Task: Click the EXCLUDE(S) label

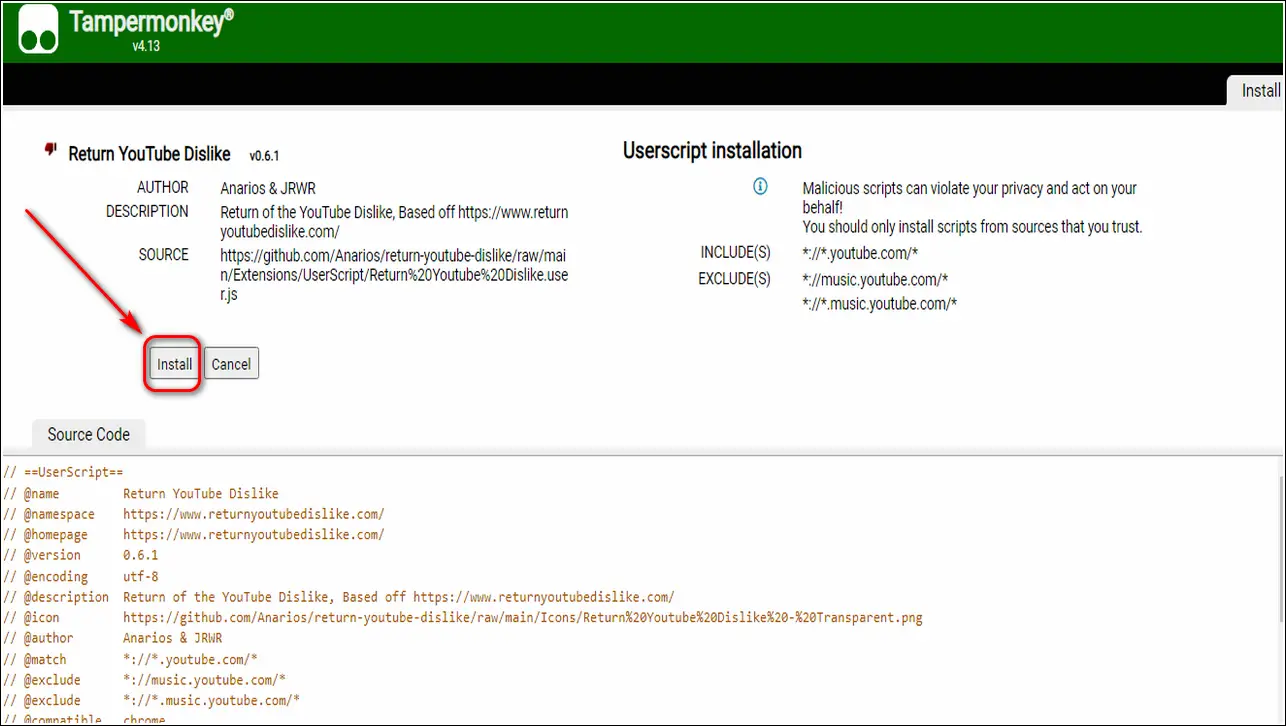Action: [x=735, y=279]
